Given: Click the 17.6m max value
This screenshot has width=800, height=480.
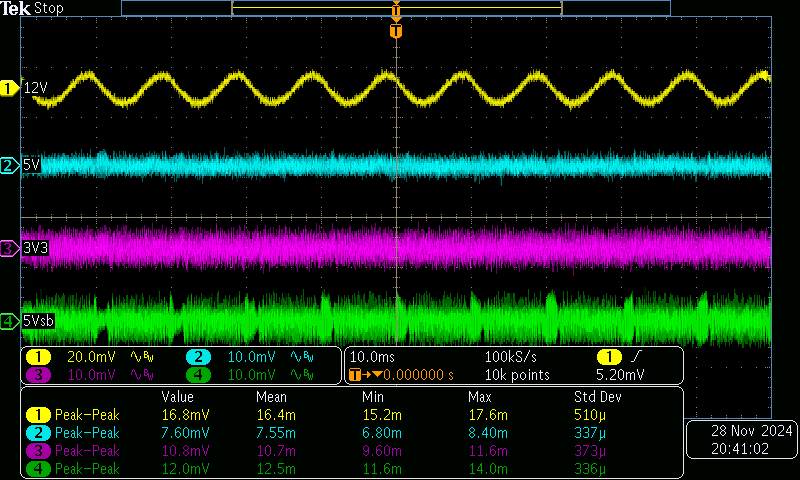Looking at the screenshot, I should click(x=488, y=415).
